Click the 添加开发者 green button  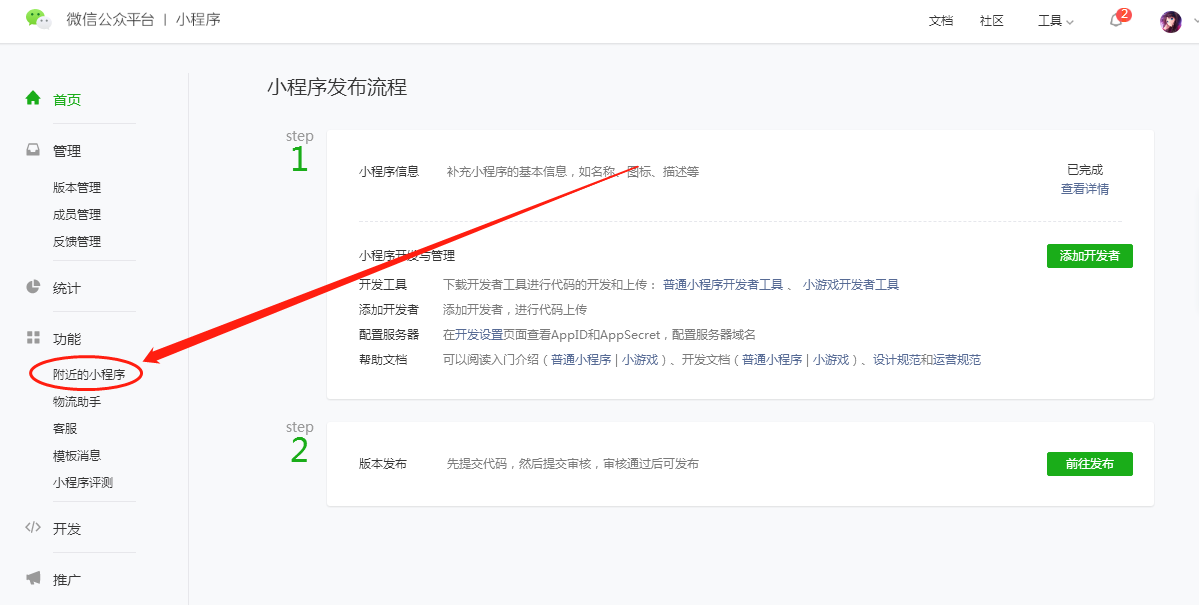(x=1090, y=256)
